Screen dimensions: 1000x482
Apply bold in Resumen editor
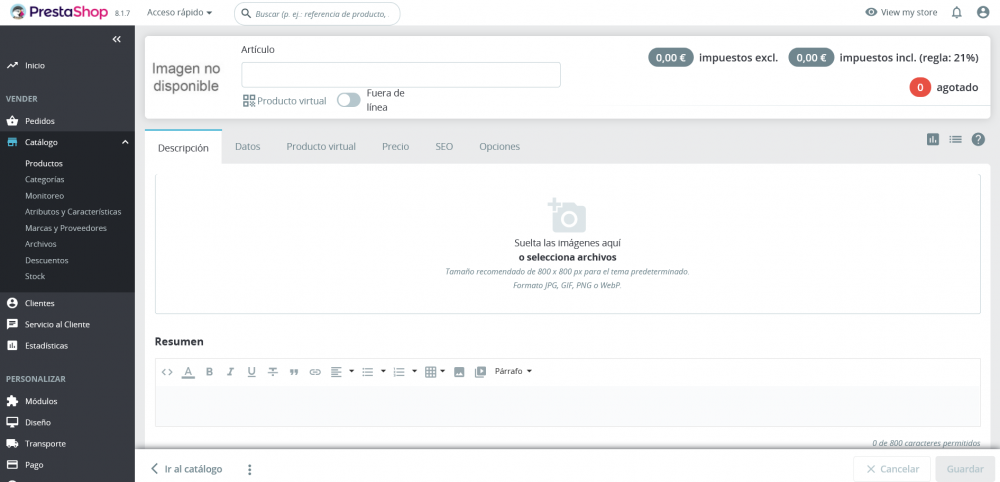209,372
